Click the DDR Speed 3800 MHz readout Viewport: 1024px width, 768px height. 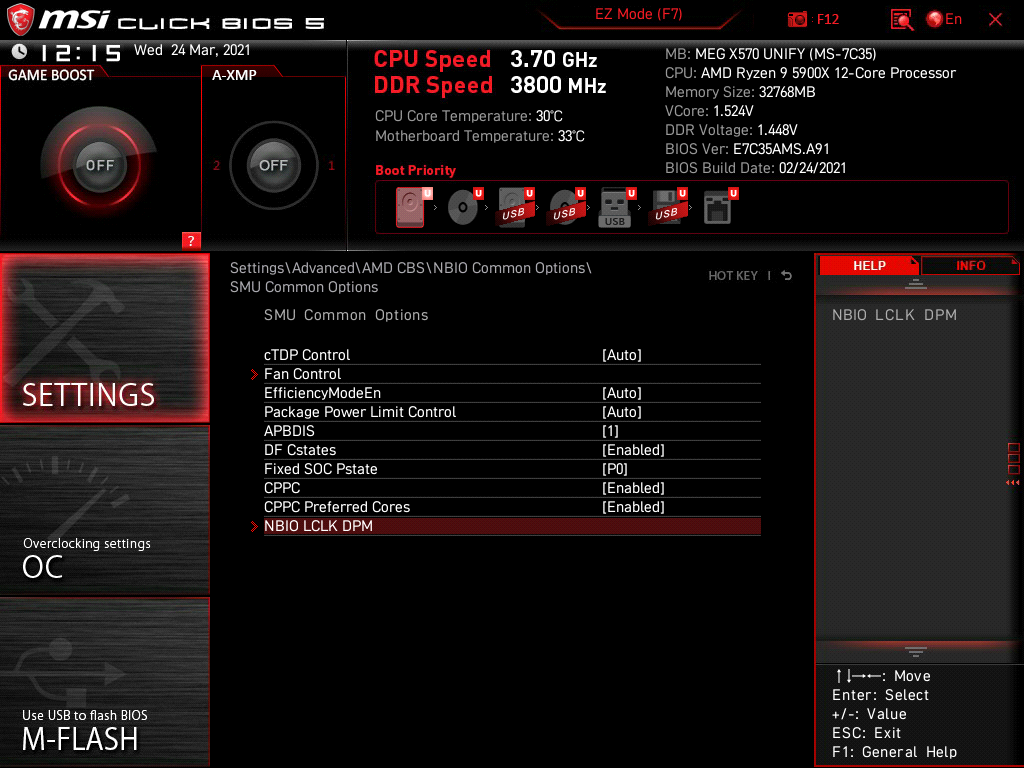[x=490, y=86]
